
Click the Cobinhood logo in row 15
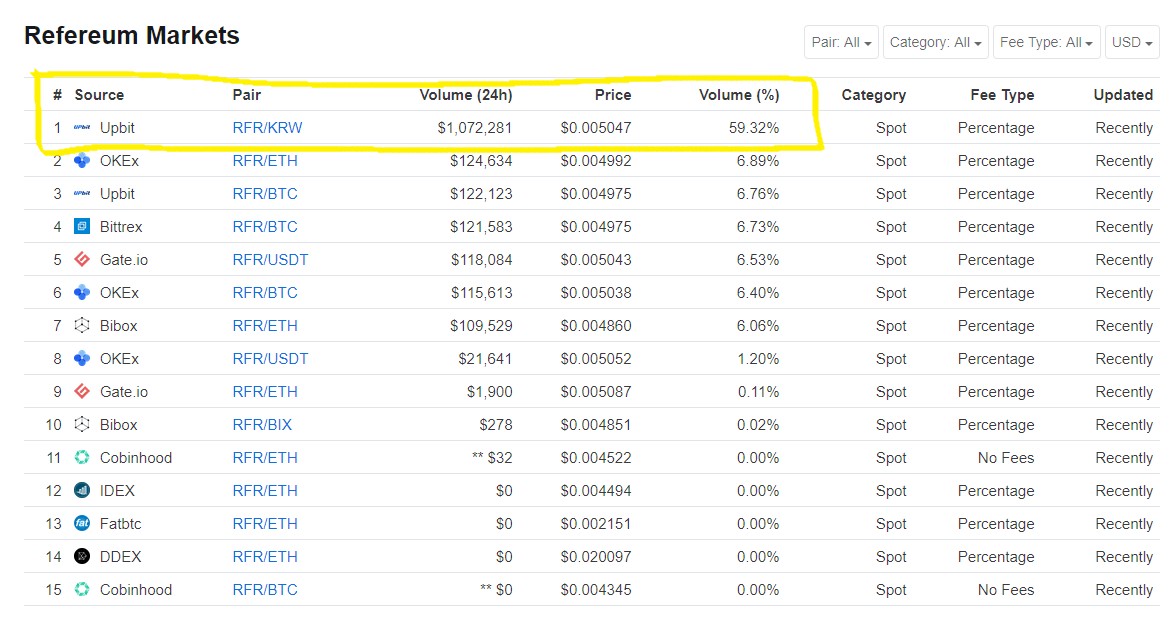(x=82, y=589)
